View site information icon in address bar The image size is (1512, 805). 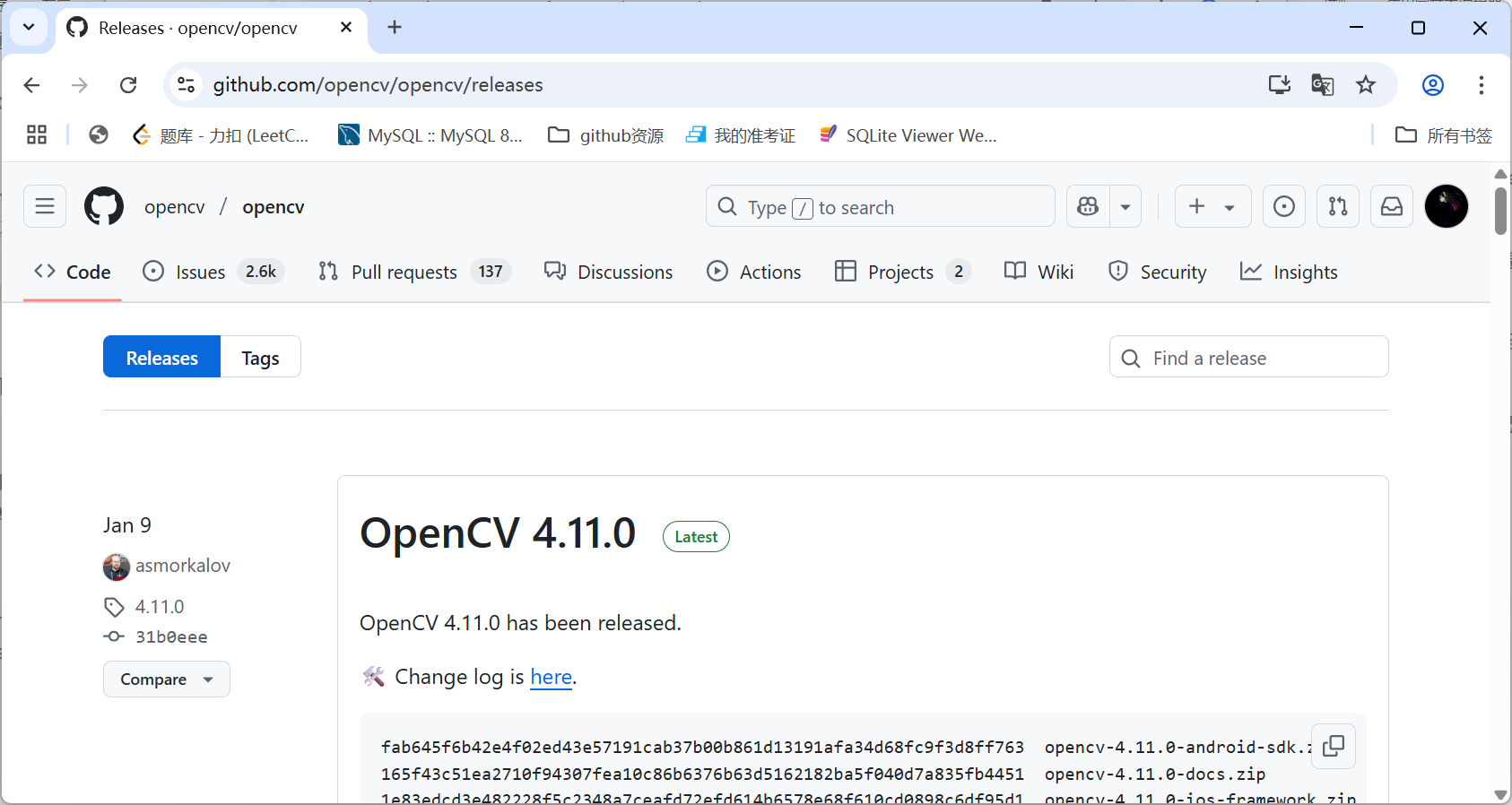pyautogui.click(x=186, y=85)
